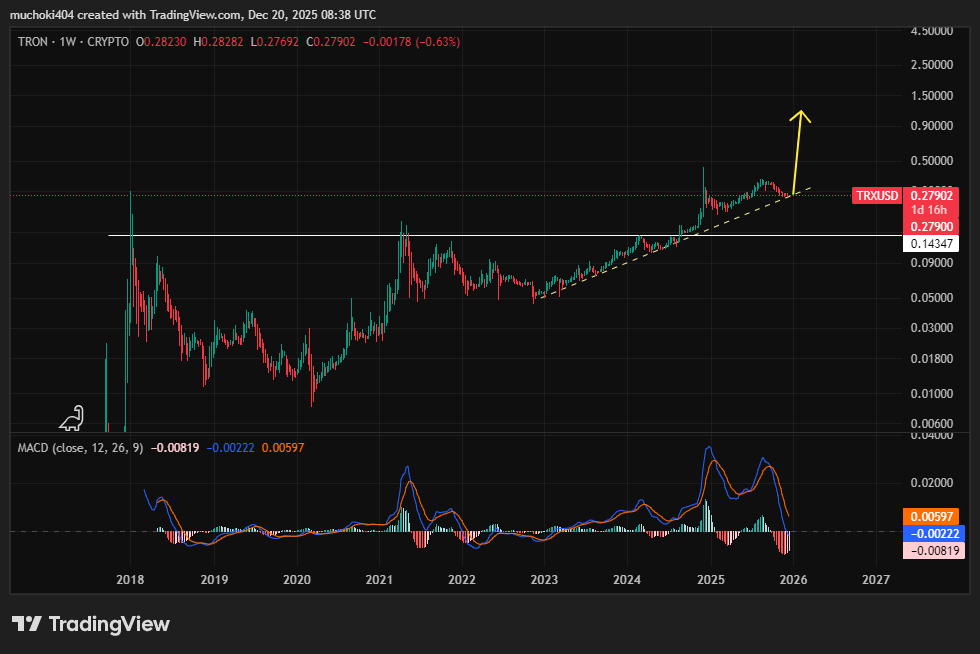Click the orange 0.00597 MACD signal tag
This screenshot has width=980, height=654.
(930, 516)
